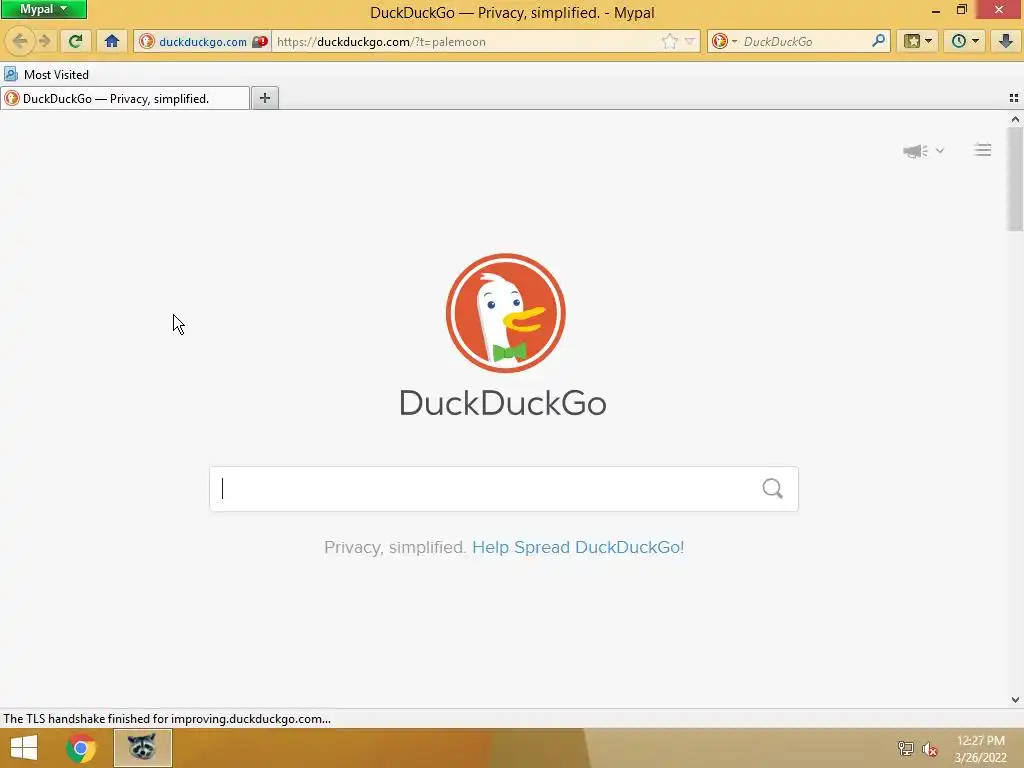Viewport: 1024px width, 768px height.
Task: Click the scrollbar down arrow
Action: (x=1015, y=699)
